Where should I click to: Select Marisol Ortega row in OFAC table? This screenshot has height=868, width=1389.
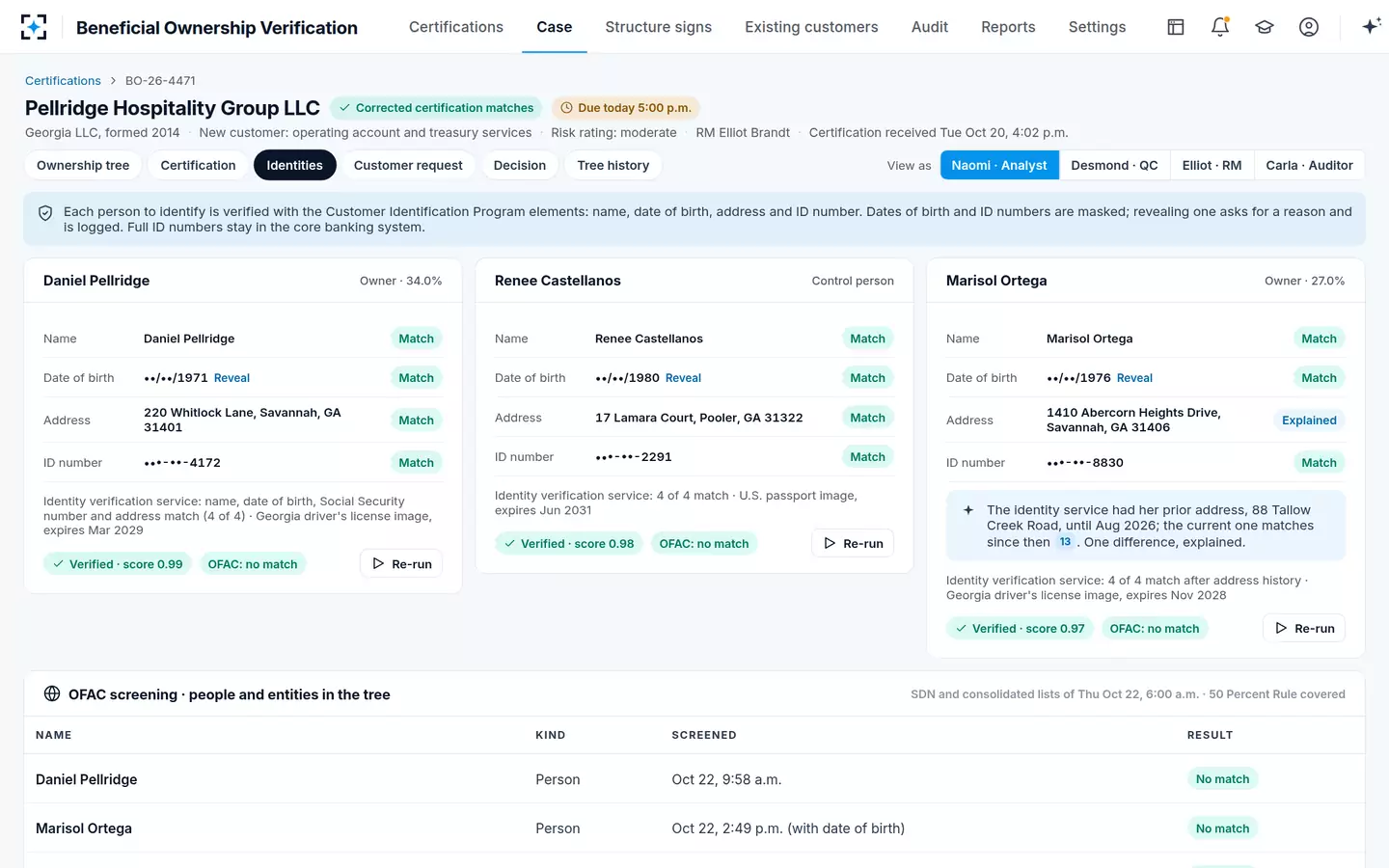click(694, 828)
